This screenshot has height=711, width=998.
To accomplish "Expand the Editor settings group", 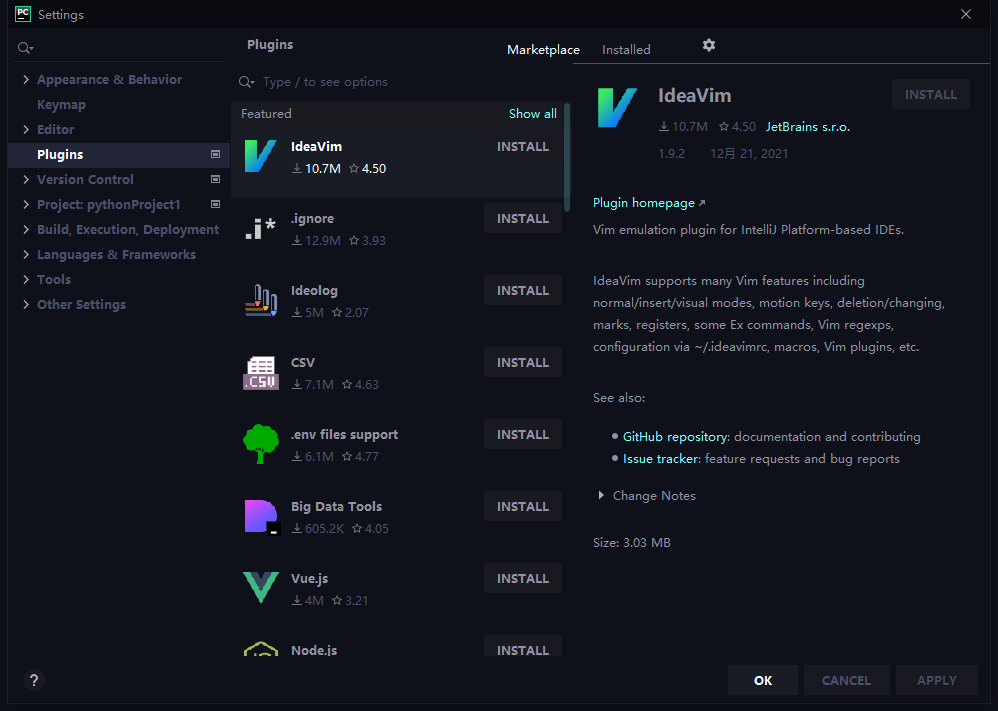I will [x=26, y=129].
